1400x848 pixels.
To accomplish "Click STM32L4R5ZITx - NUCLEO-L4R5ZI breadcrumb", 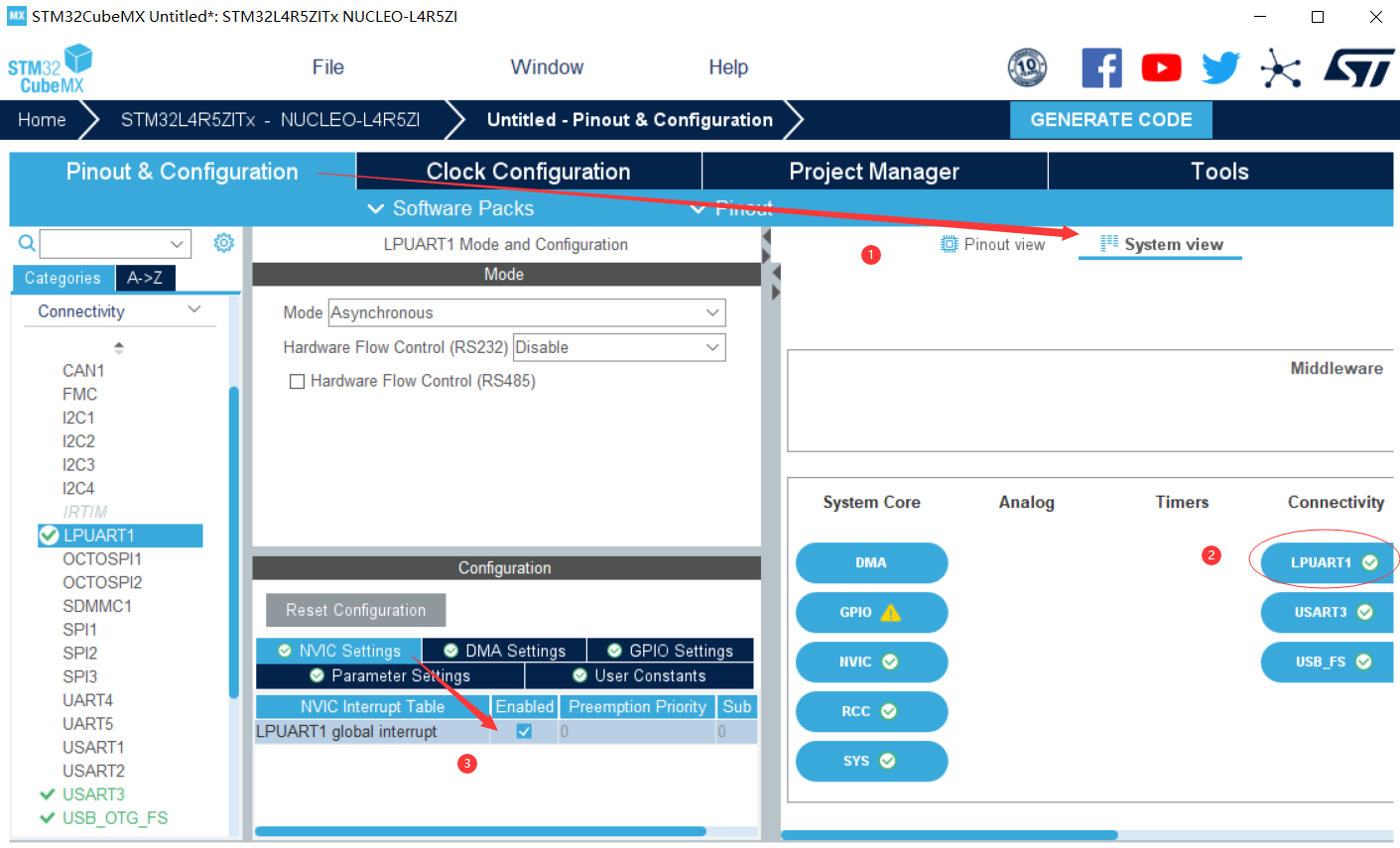I will coord(270,120).
